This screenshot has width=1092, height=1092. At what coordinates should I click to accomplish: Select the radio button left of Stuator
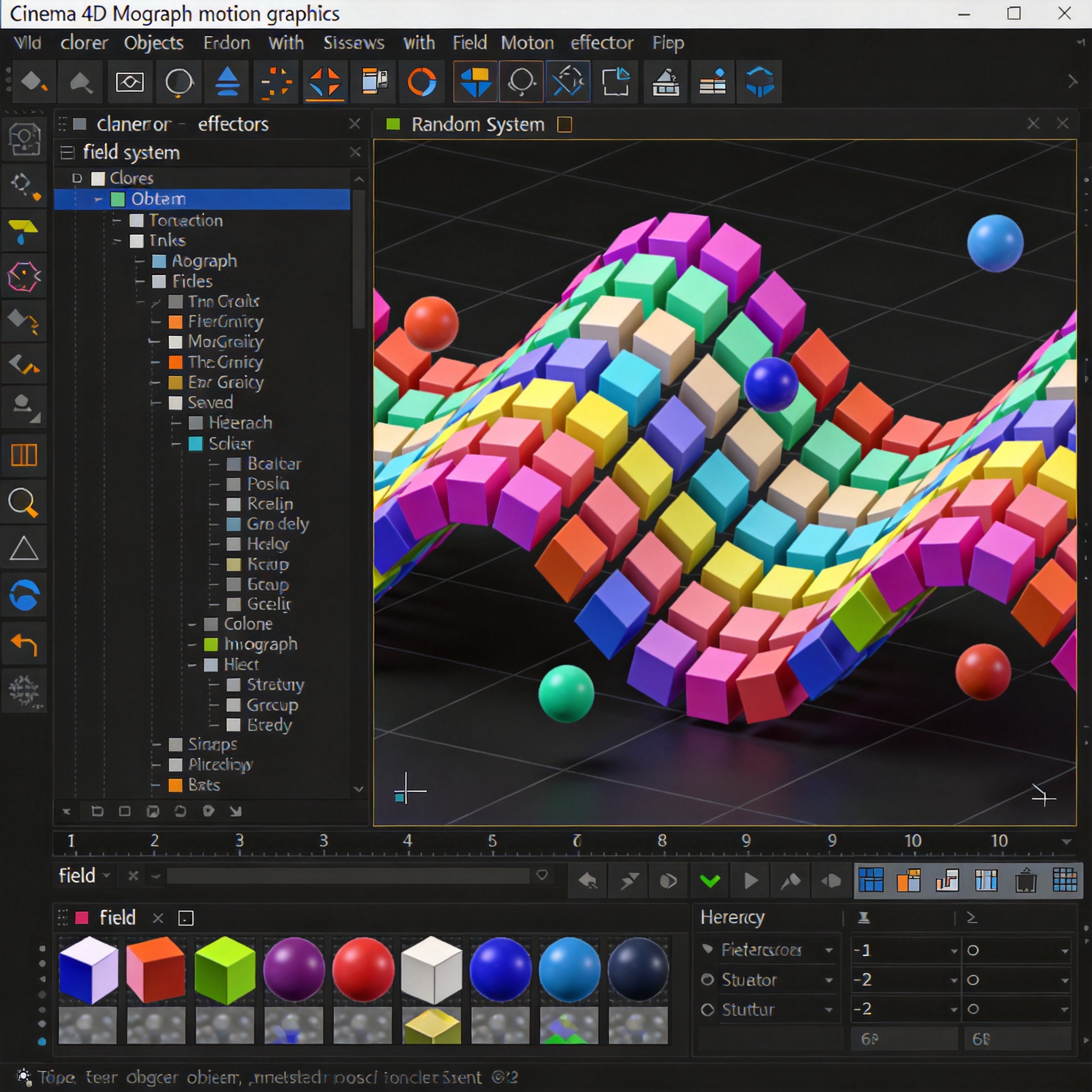coord(708,979)
